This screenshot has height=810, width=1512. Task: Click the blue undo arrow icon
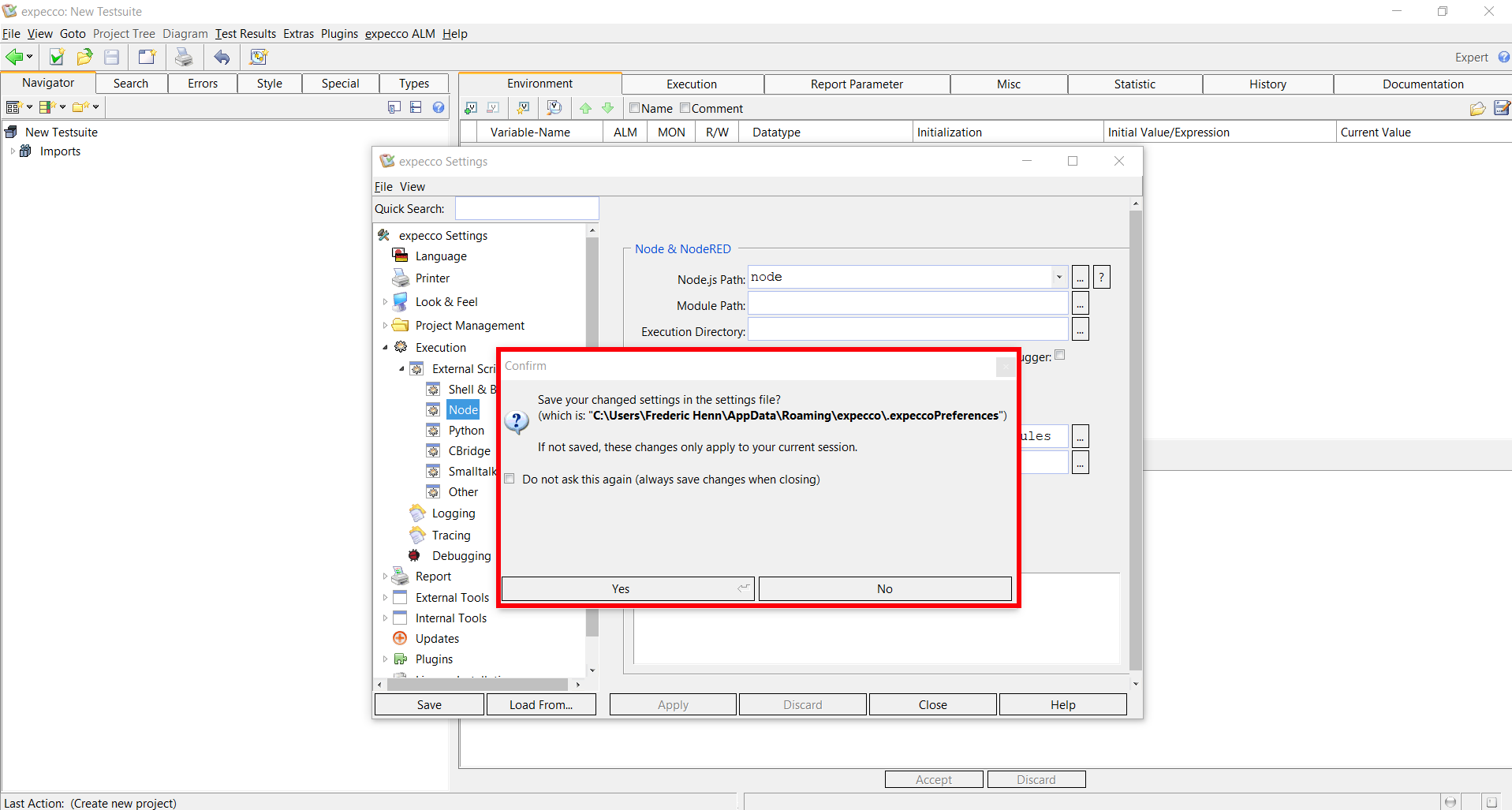(222, 57)
